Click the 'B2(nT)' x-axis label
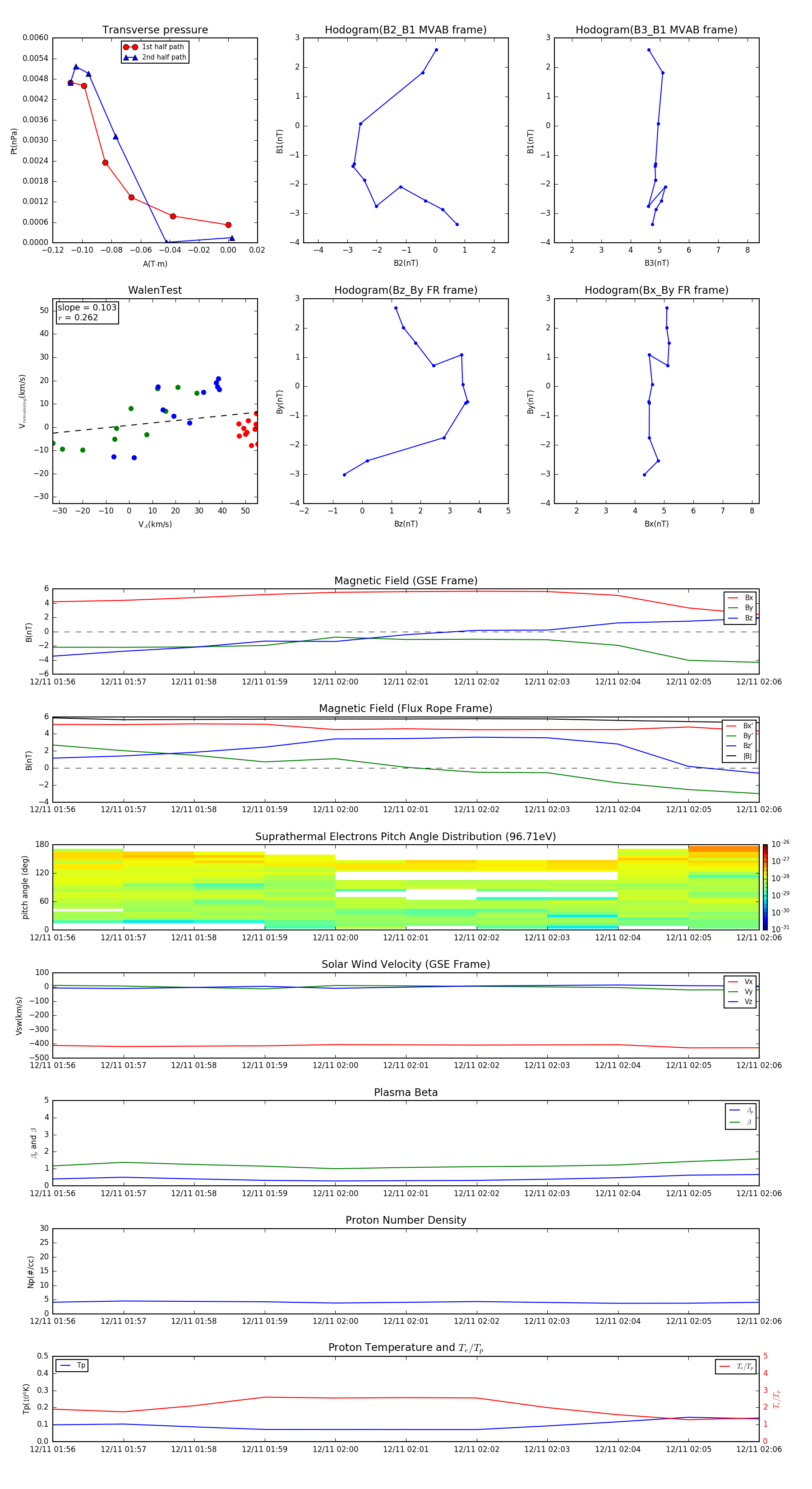The height and width of the screenshot is (1489, 812). point(406,263)
